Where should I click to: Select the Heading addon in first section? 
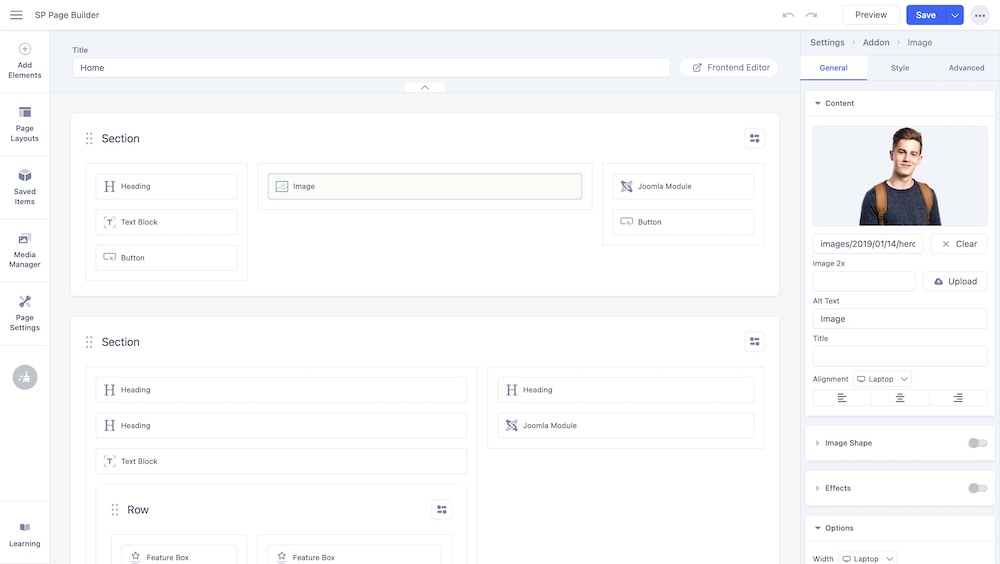[166, 186]
